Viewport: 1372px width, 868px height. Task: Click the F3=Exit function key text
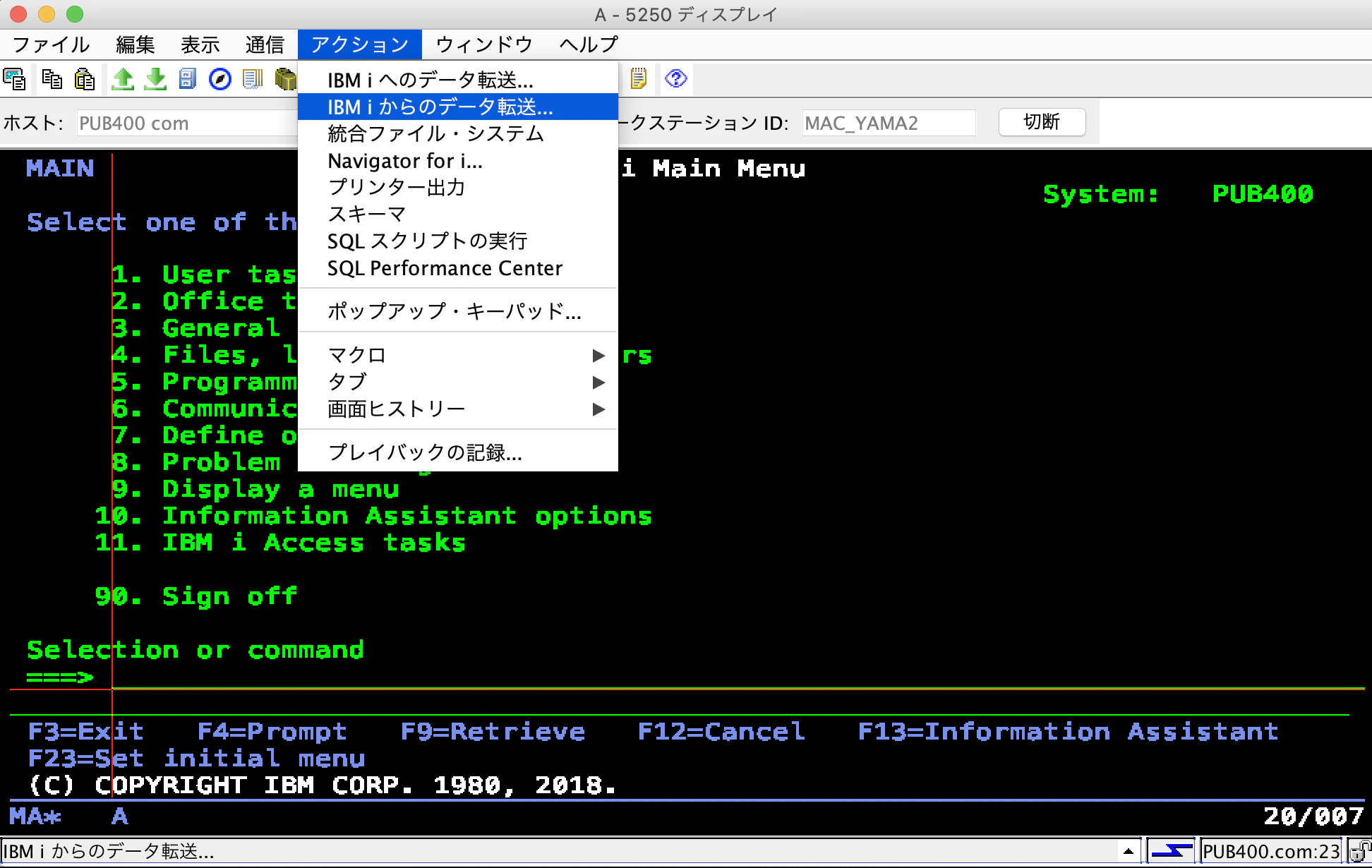(x=86, y=731)
